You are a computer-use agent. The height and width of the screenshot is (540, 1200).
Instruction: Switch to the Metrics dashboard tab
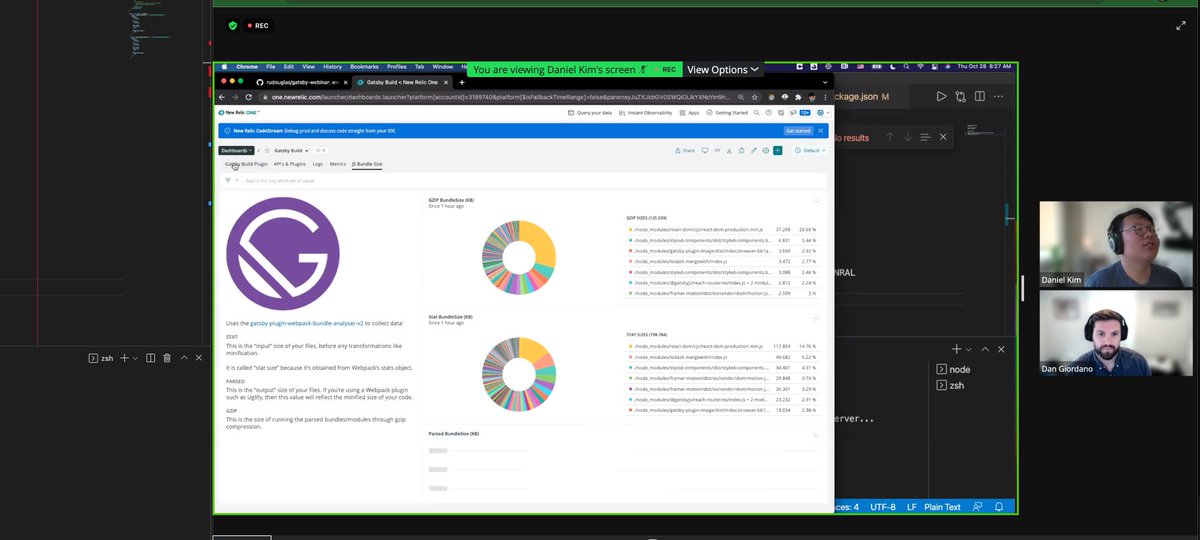[338, 163]
